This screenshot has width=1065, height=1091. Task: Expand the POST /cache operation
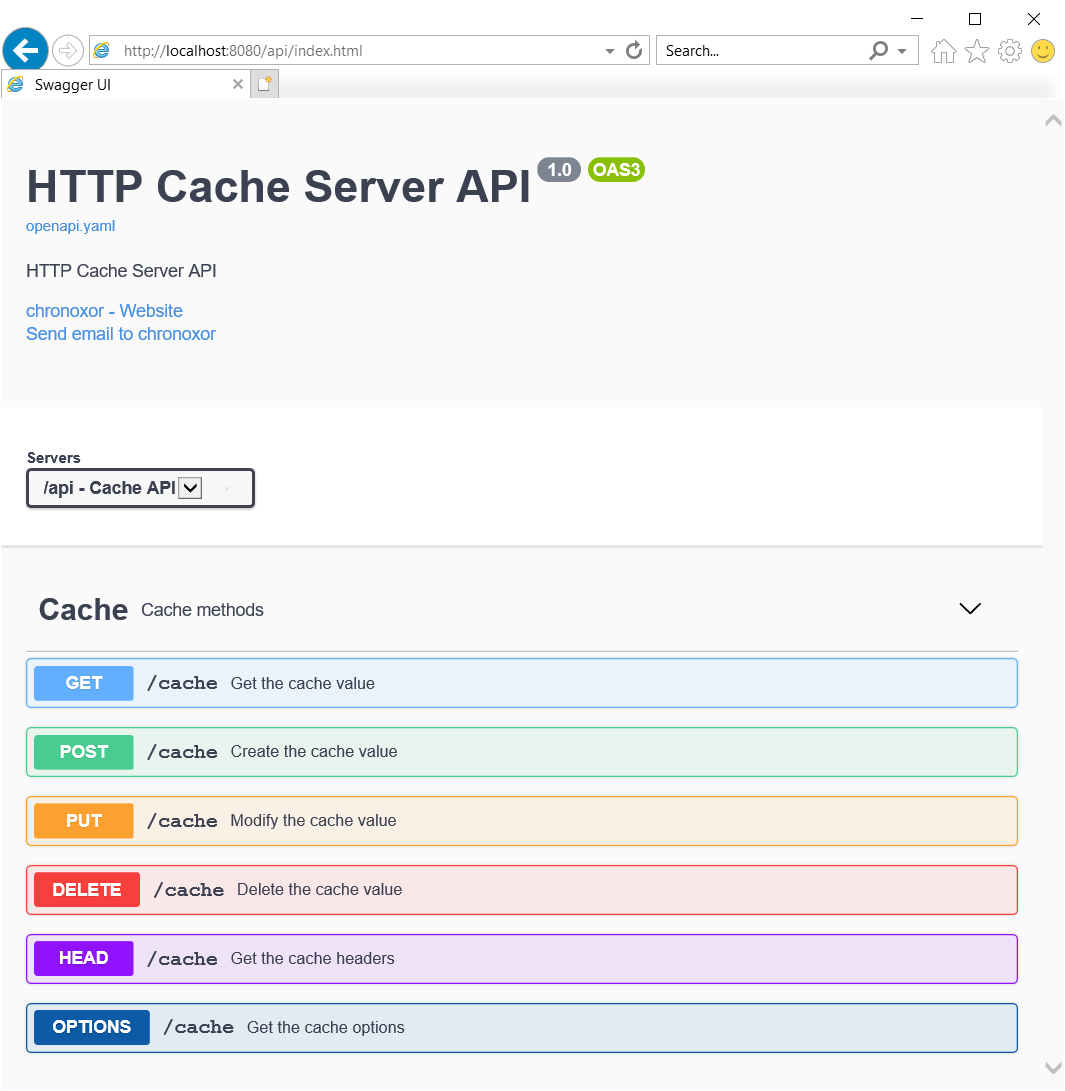522,752
